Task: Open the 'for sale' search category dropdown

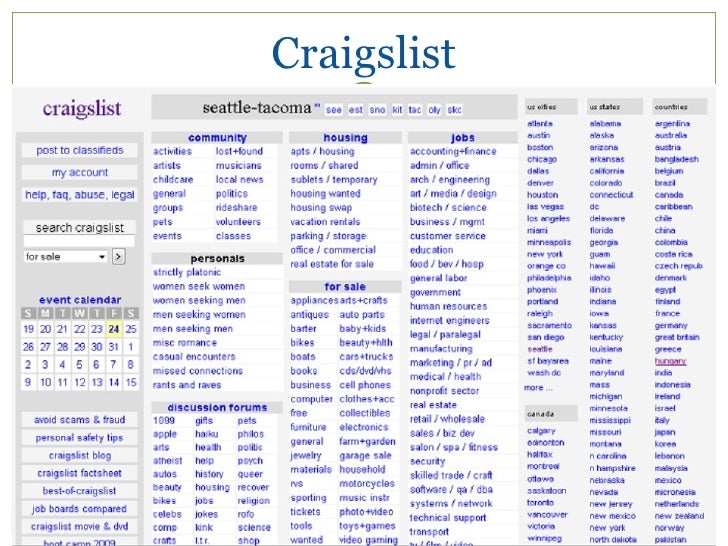Action: 66,256
